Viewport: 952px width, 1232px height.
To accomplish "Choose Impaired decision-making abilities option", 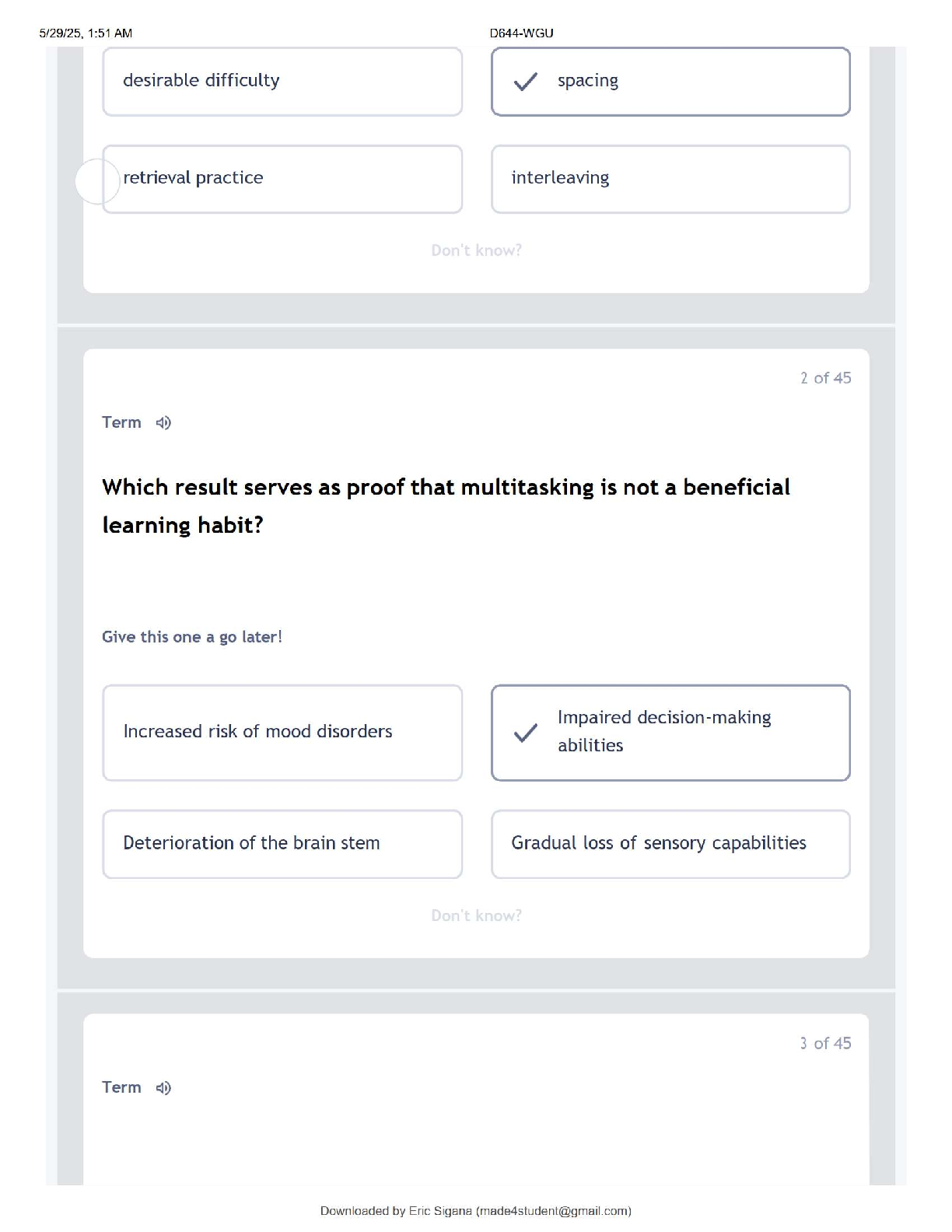I will tap(670, 733).
